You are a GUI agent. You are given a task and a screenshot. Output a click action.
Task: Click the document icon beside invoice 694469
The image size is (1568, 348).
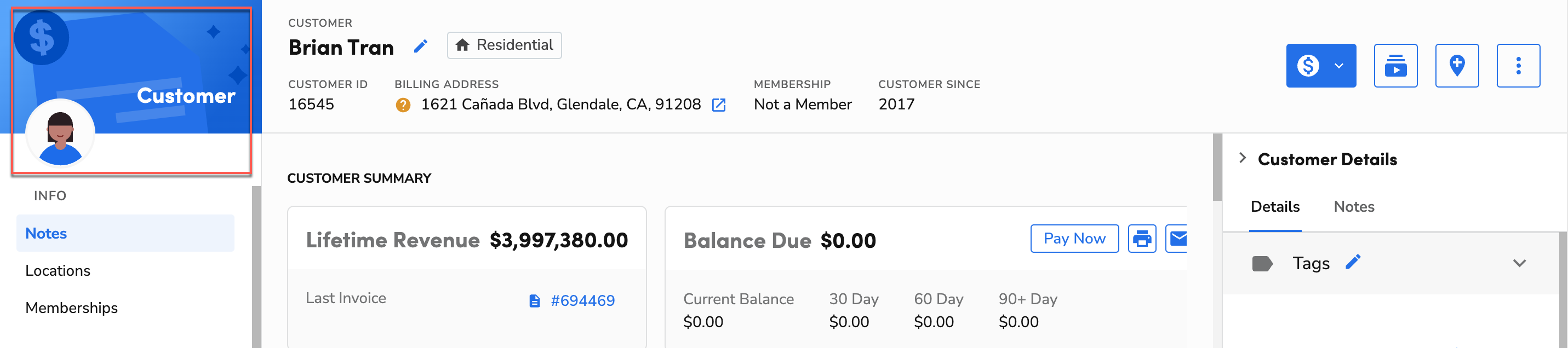click(x=534, y=299)
